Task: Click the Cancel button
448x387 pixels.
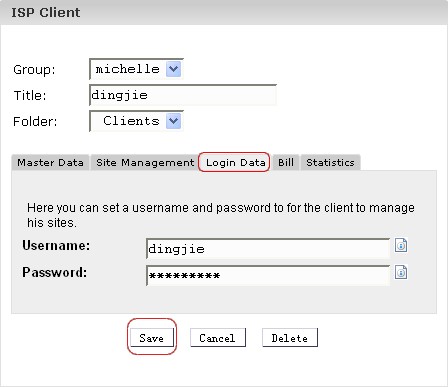Action: click(x=218, y=338)
